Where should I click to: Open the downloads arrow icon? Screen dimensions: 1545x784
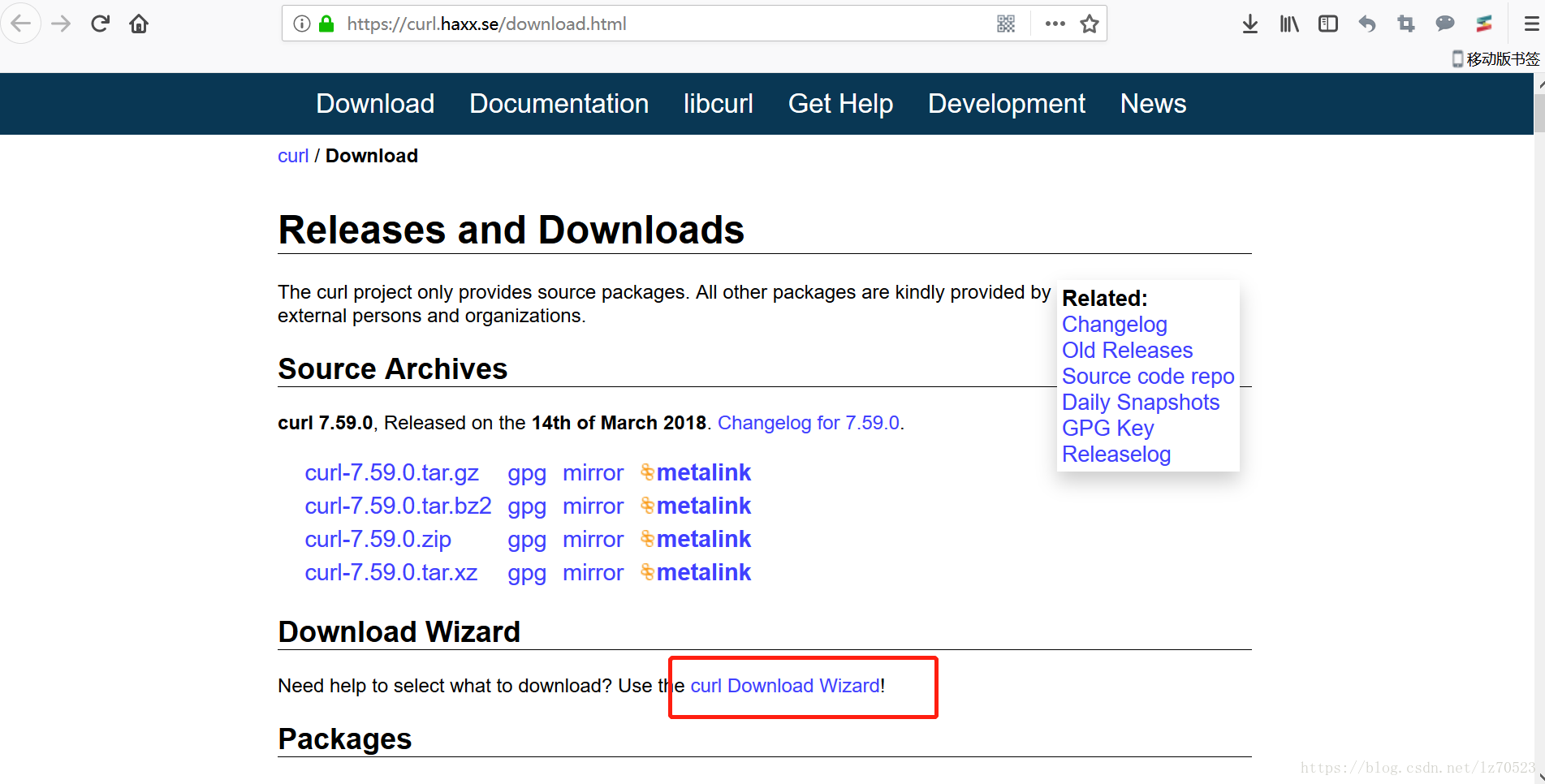tap(1250, 24)
